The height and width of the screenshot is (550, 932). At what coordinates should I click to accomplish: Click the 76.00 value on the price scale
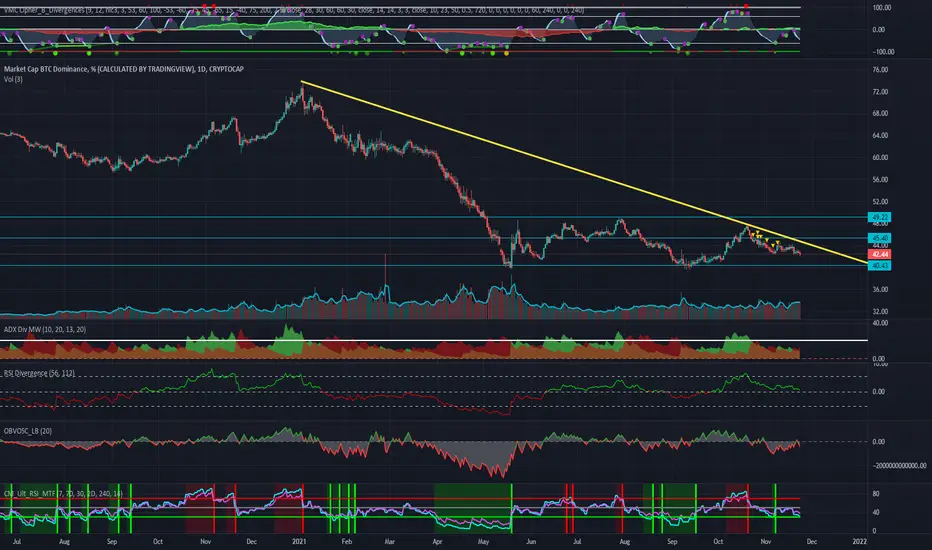[x=880, y=70]
